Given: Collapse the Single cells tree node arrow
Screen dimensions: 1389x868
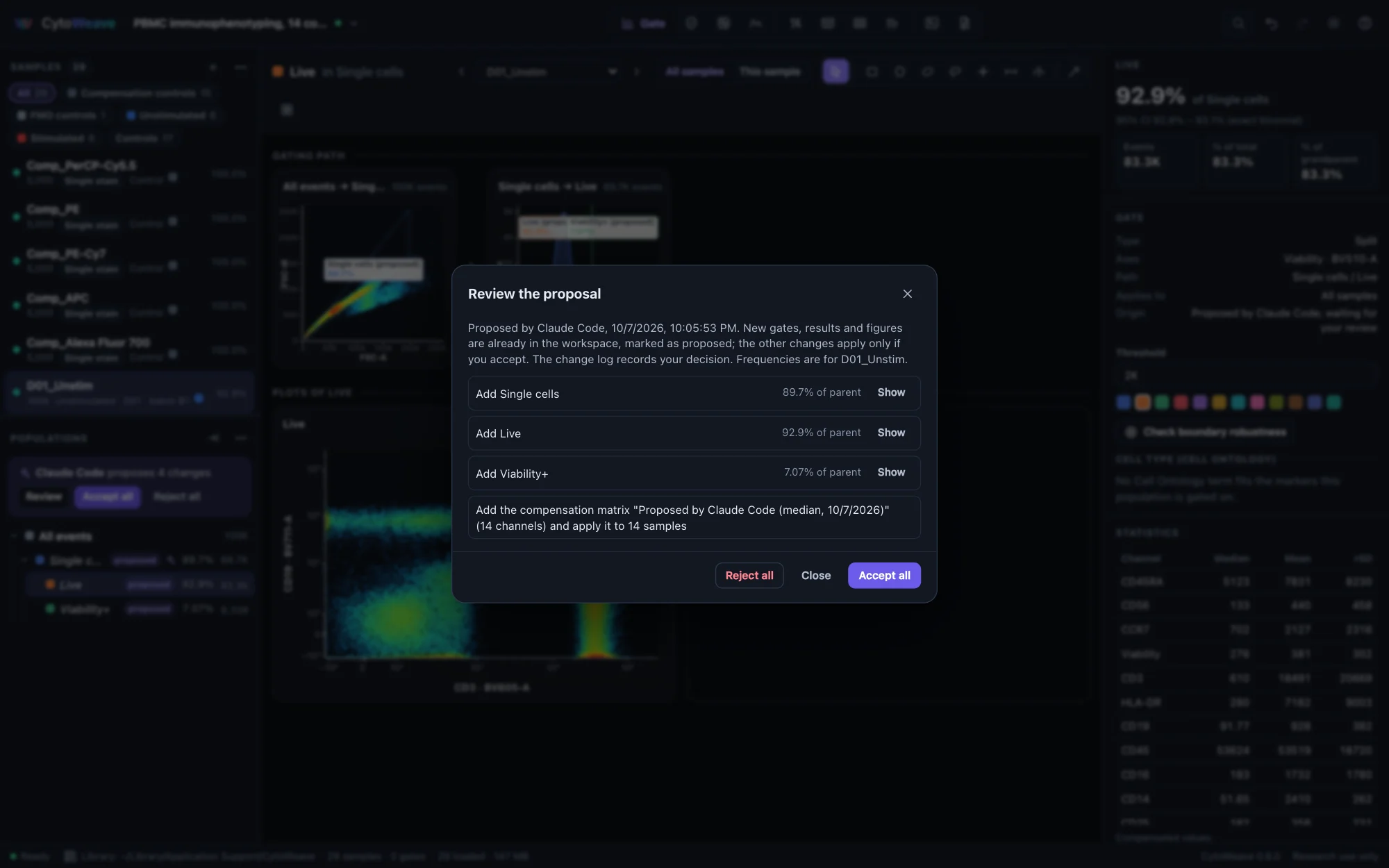Looking at the screenshot, I should click(x=25, y=560).
